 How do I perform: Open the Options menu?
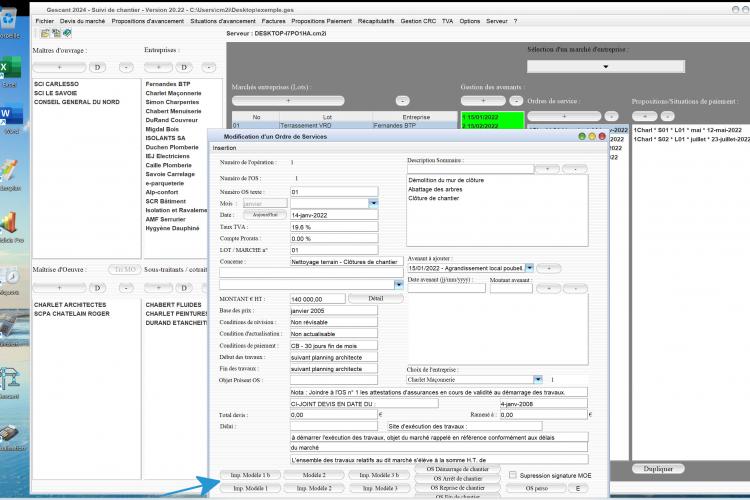(470, 21)
